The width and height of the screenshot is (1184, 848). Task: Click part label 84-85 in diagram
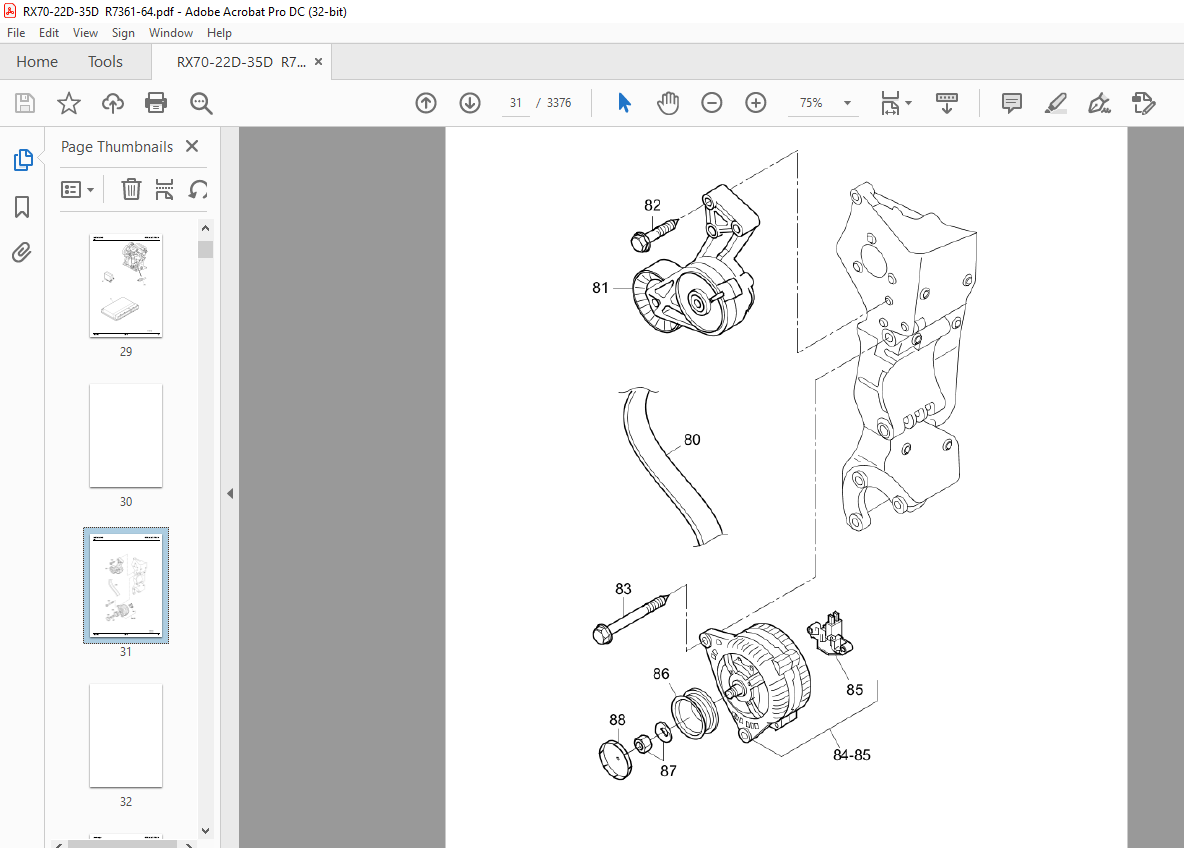click(x=852, y=754)
